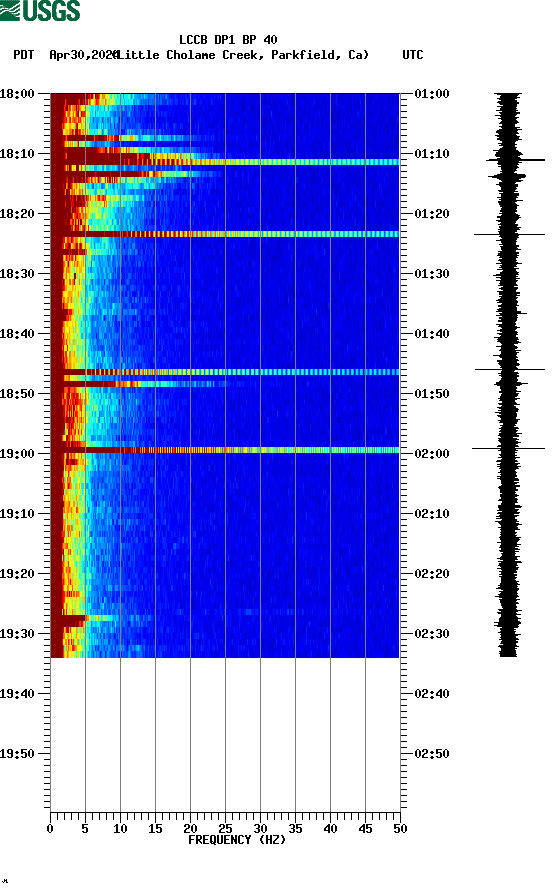The height and width of the screenshot is (892, 552).
Task: Click the '18:10' PDT time label
Action: coord(17,154)
